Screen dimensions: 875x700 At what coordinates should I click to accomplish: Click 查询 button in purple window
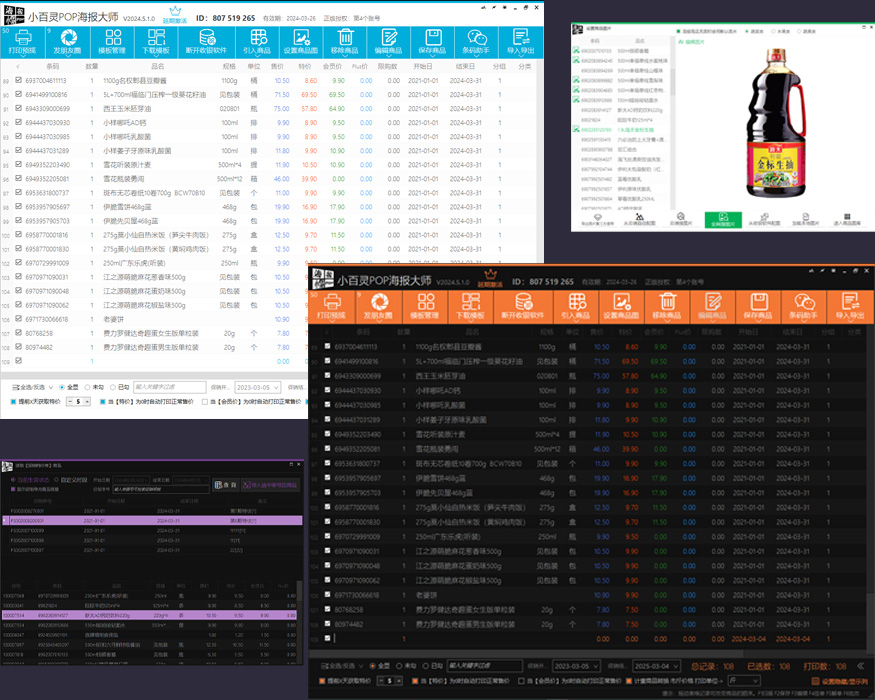pos(226,485)
